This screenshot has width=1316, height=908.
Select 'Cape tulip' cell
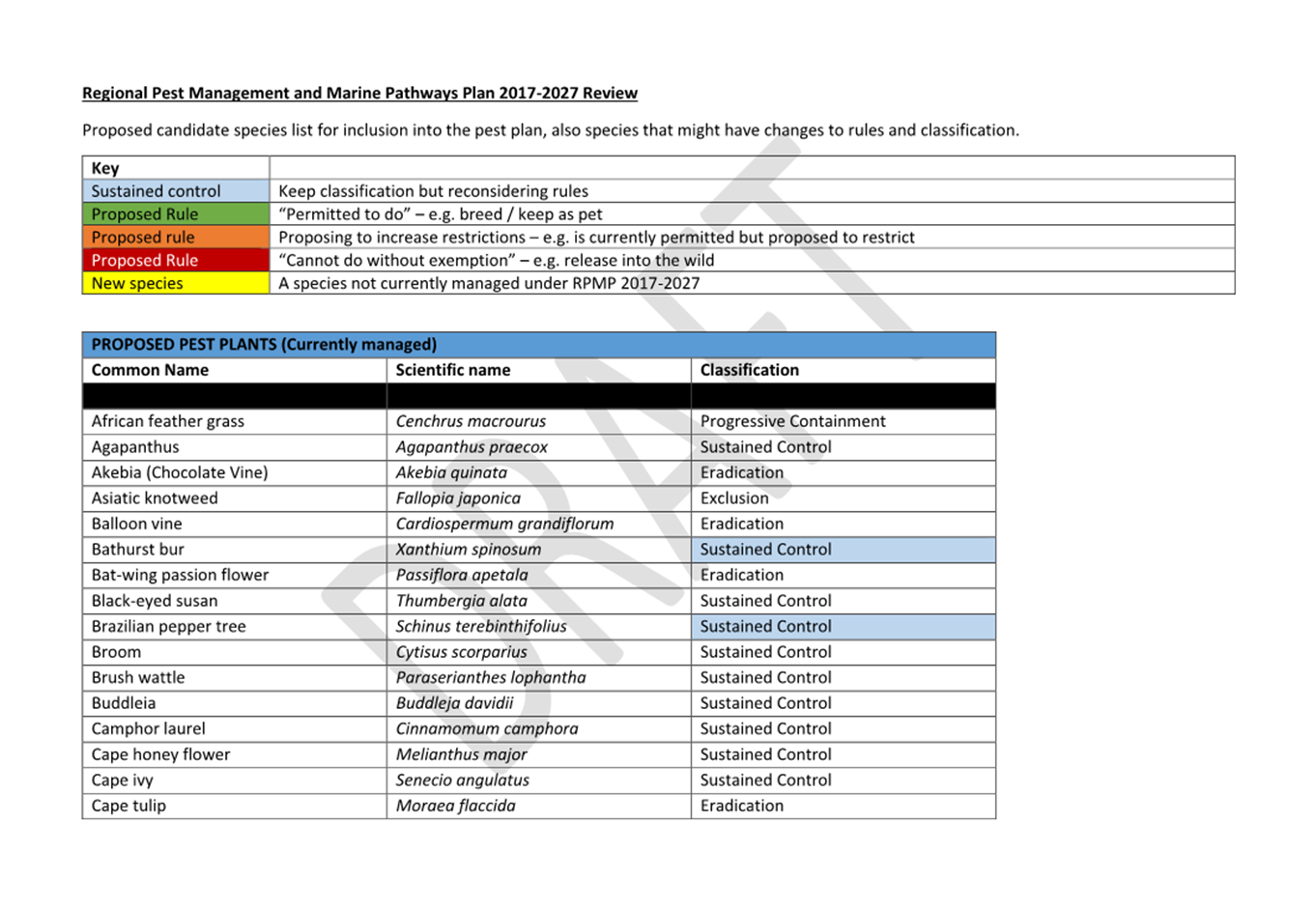click(235, 806)
